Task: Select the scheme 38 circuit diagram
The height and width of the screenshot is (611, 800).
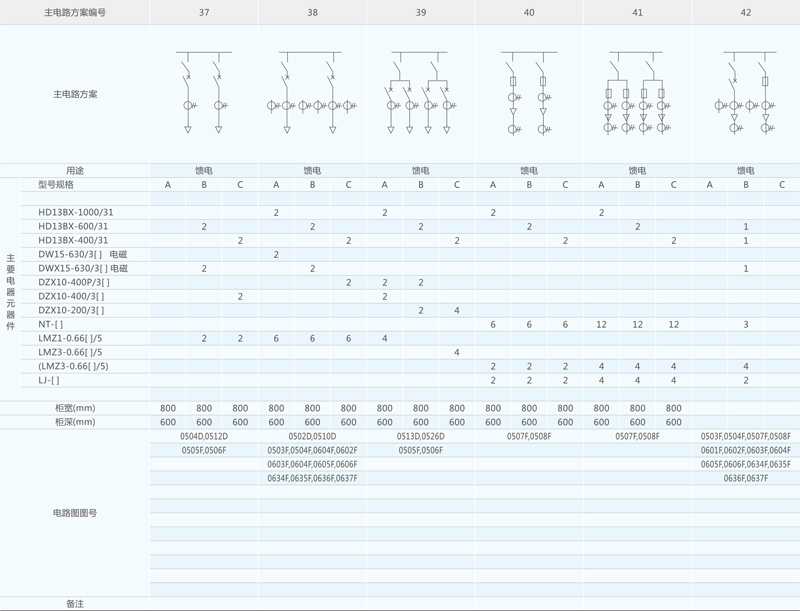Action: (311, 93)
